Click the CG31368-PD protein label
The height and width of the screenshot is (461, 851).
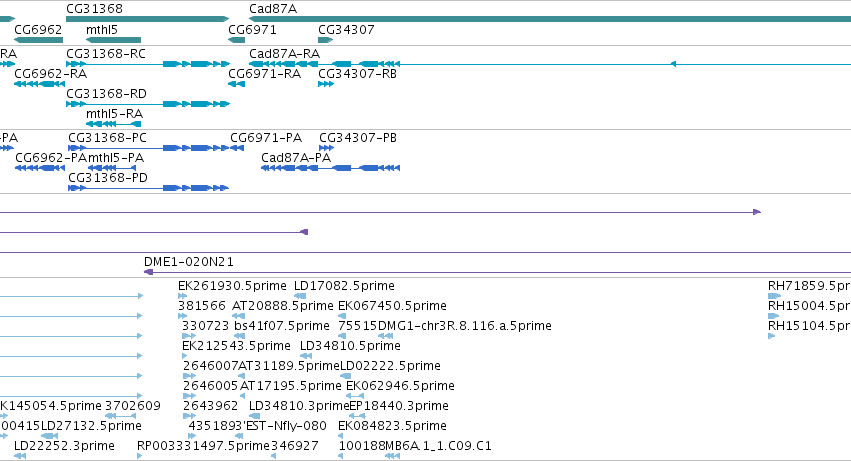pyautogui.click(x=107, y=178)
